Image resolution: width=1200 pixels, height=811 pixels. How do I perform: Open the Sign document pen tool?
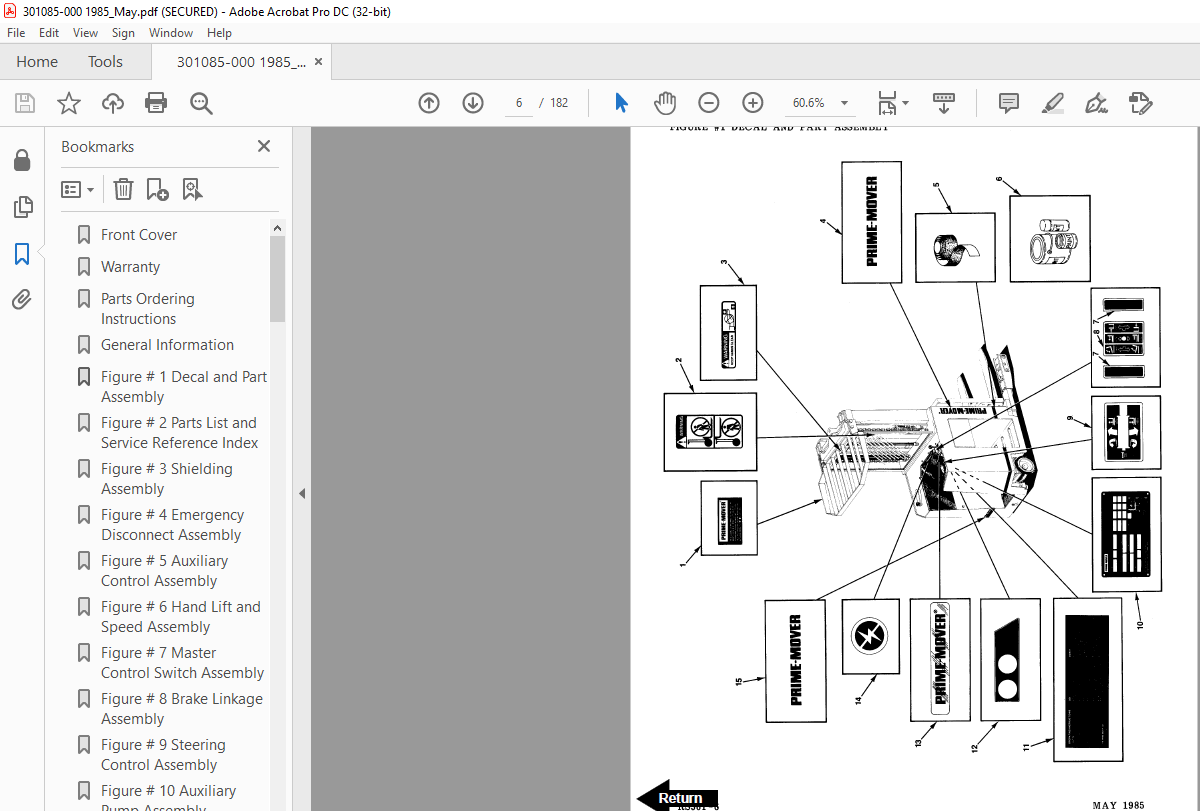(1096, 103)
